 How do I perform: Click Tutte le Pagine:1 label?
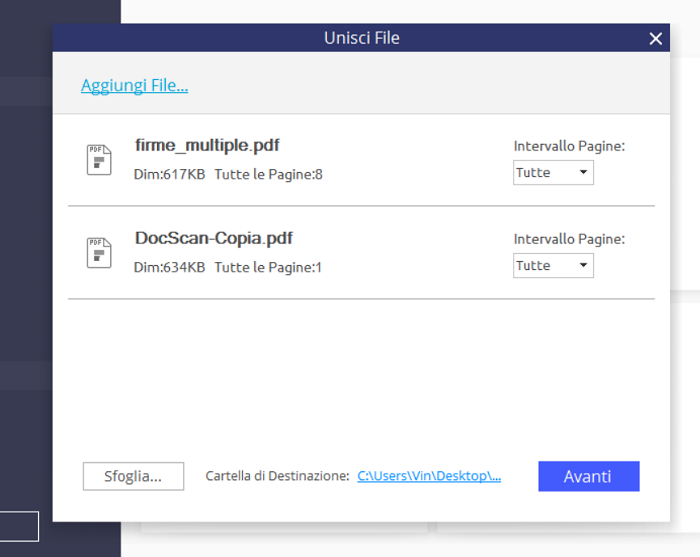click(x=268, y=267)
